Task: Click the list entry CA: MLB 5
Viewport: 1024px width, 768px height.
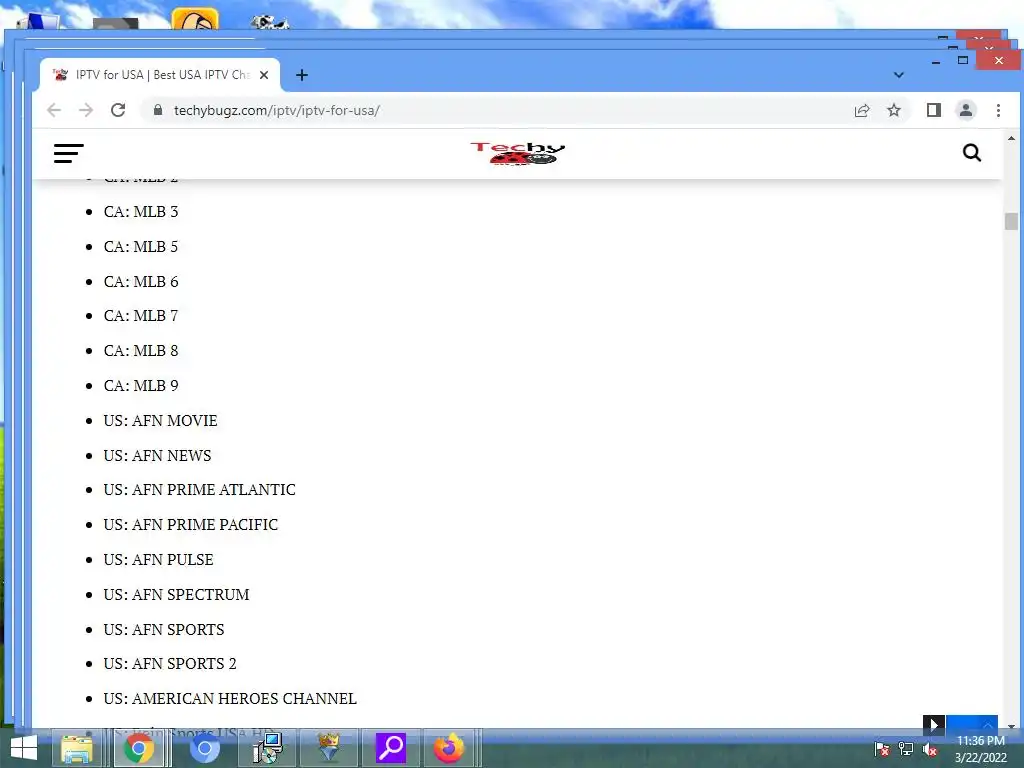Action: point(141,247)
